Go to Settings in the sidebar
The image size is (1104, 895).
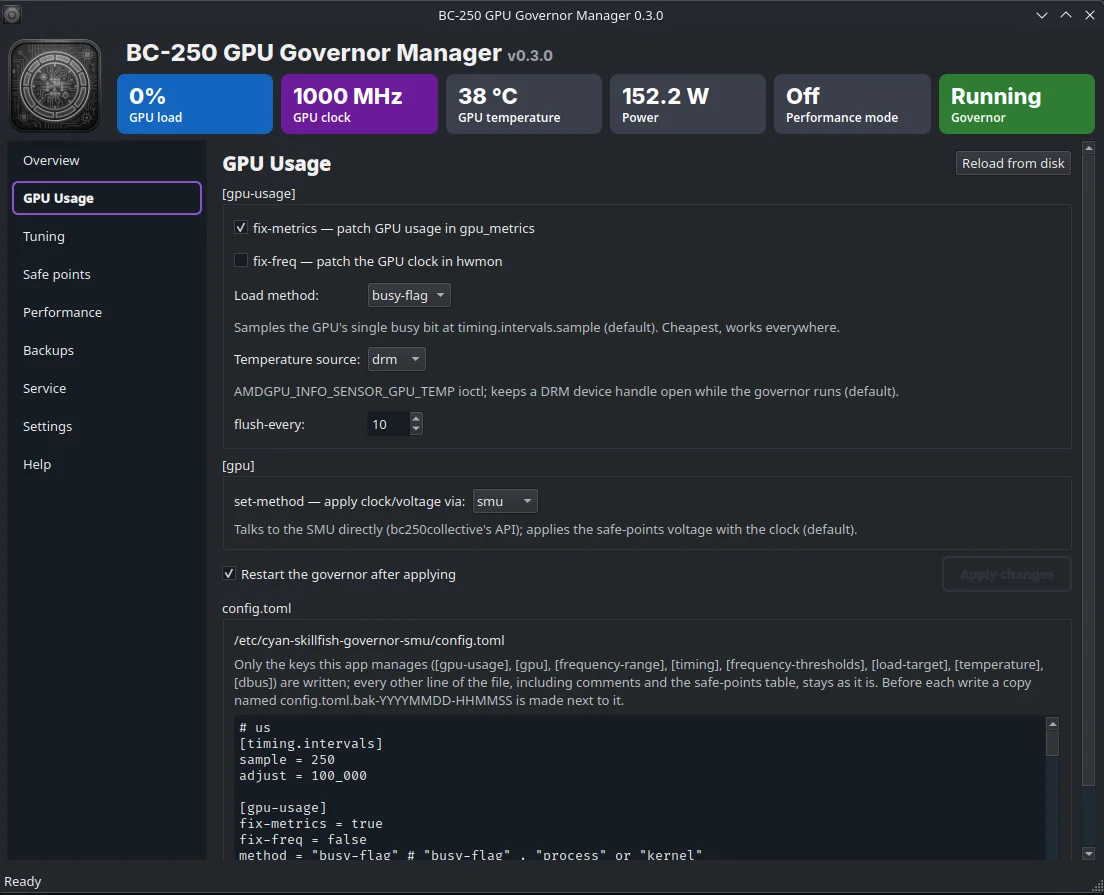[x=107, y=426]
